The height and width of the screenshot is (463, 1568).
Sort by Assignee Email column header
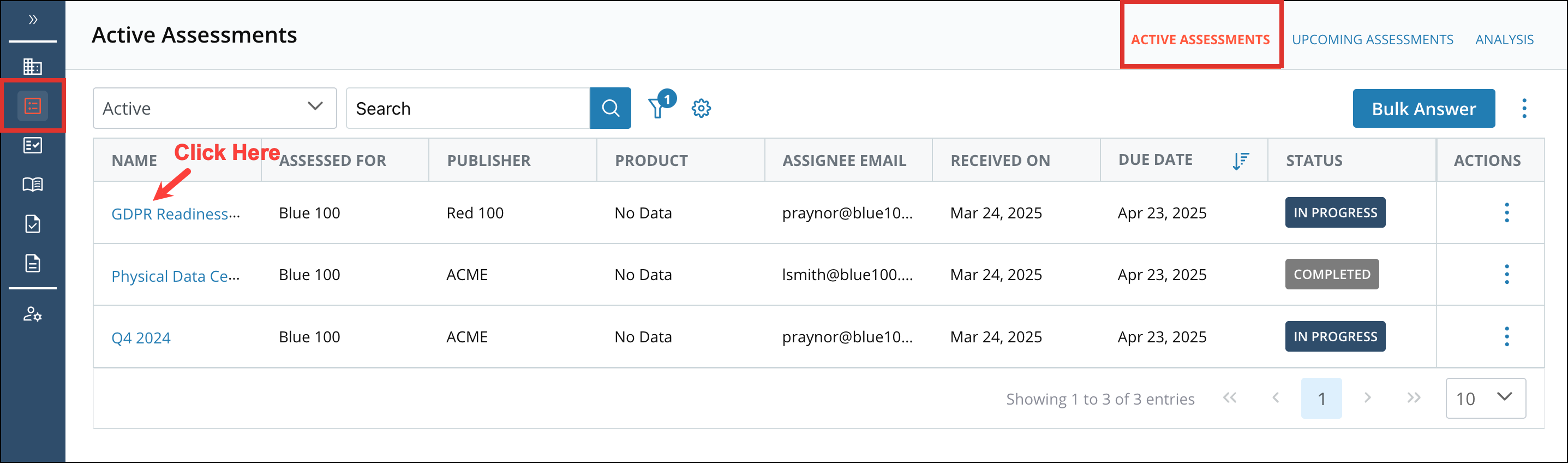click(844, 161)
